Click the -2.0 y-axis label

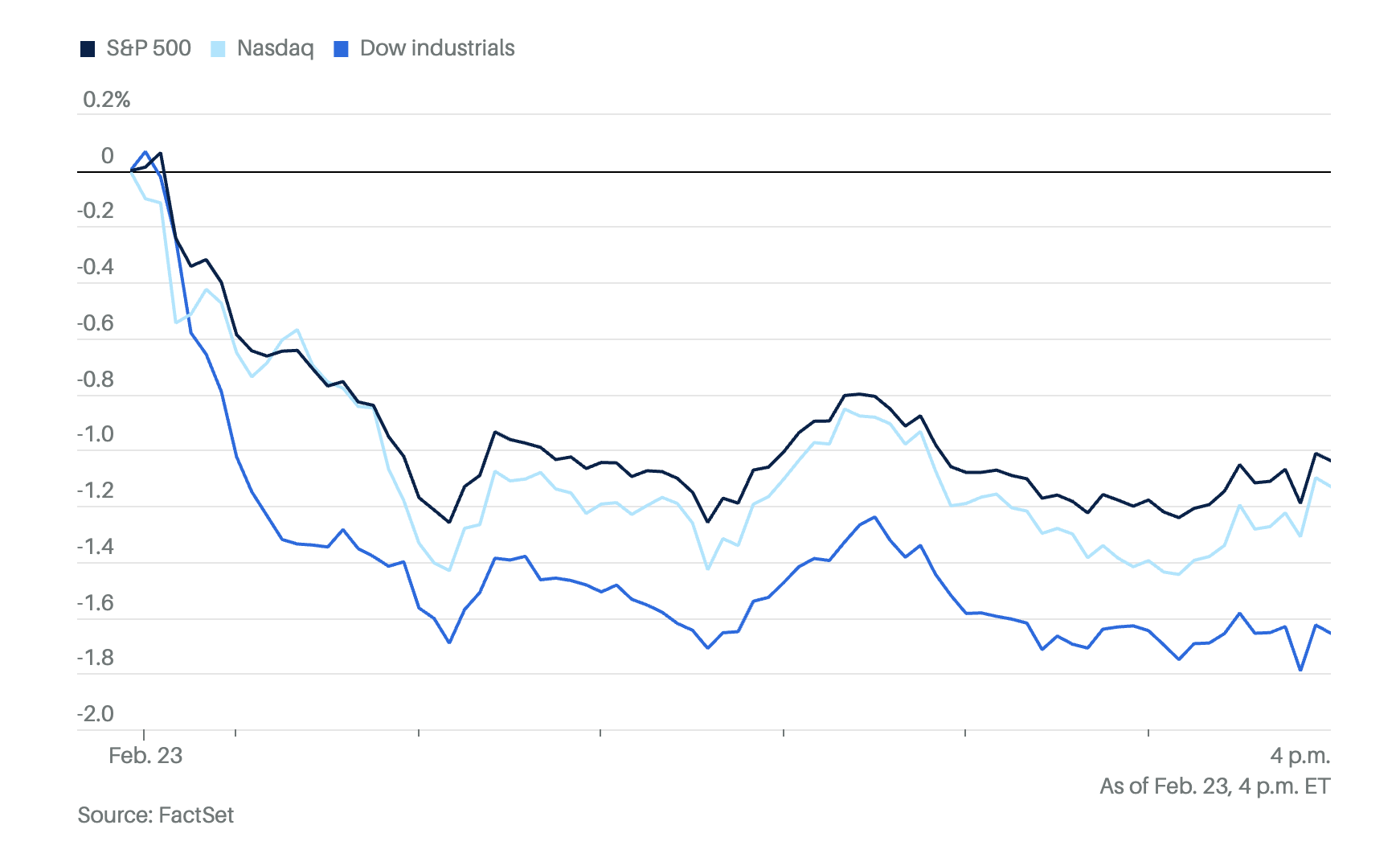[96, 714]
